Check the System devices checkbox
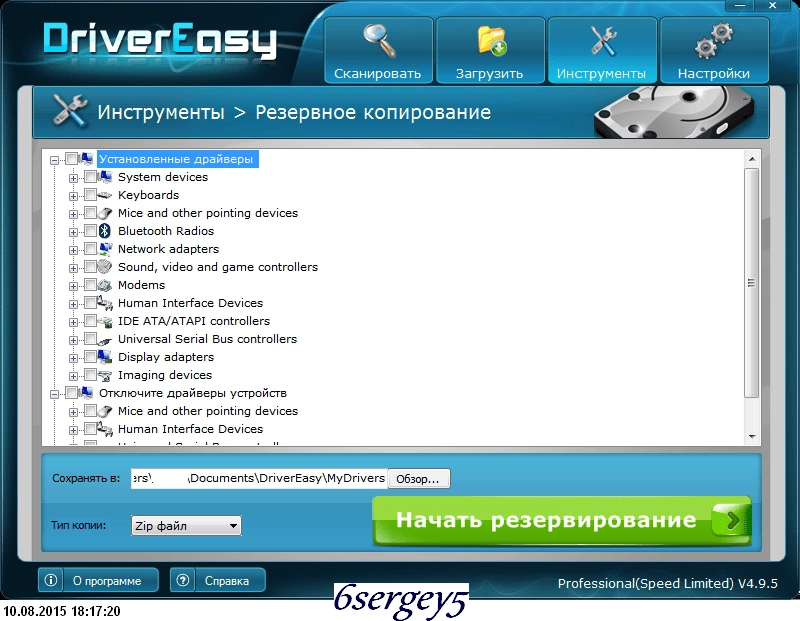Image resolution: width=800 pixels, height=621 pixels. point(90,177)
